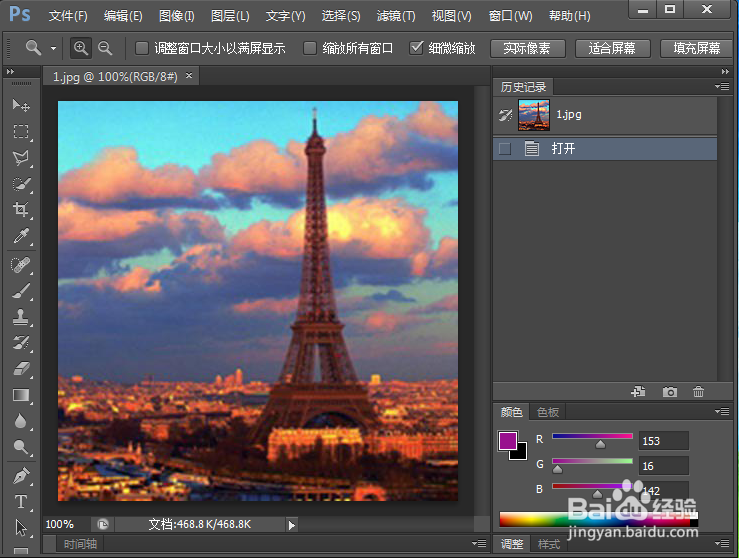The height and width of the screenshot is (558, 739).
Task: Select the Brush tool
Action: 21,291
